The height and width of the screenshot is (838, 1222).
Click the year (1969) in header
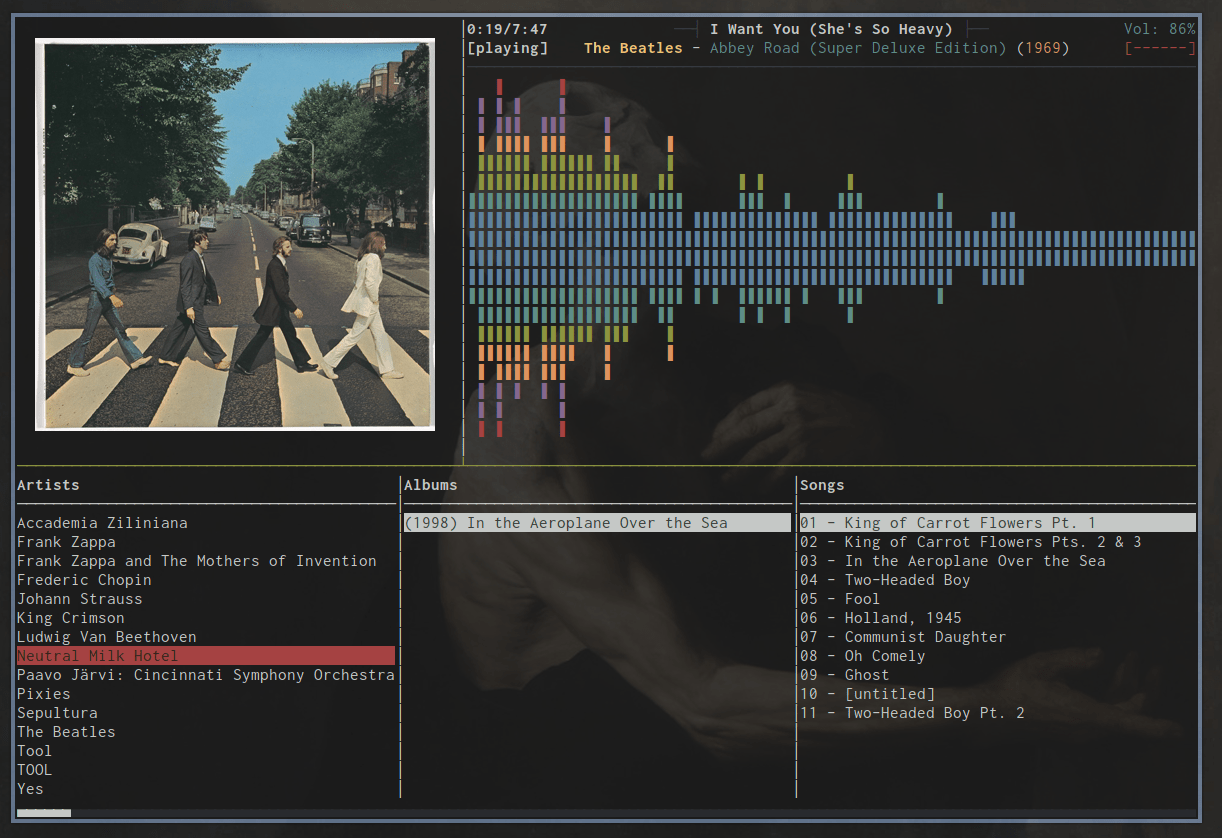coord(1043,48)
